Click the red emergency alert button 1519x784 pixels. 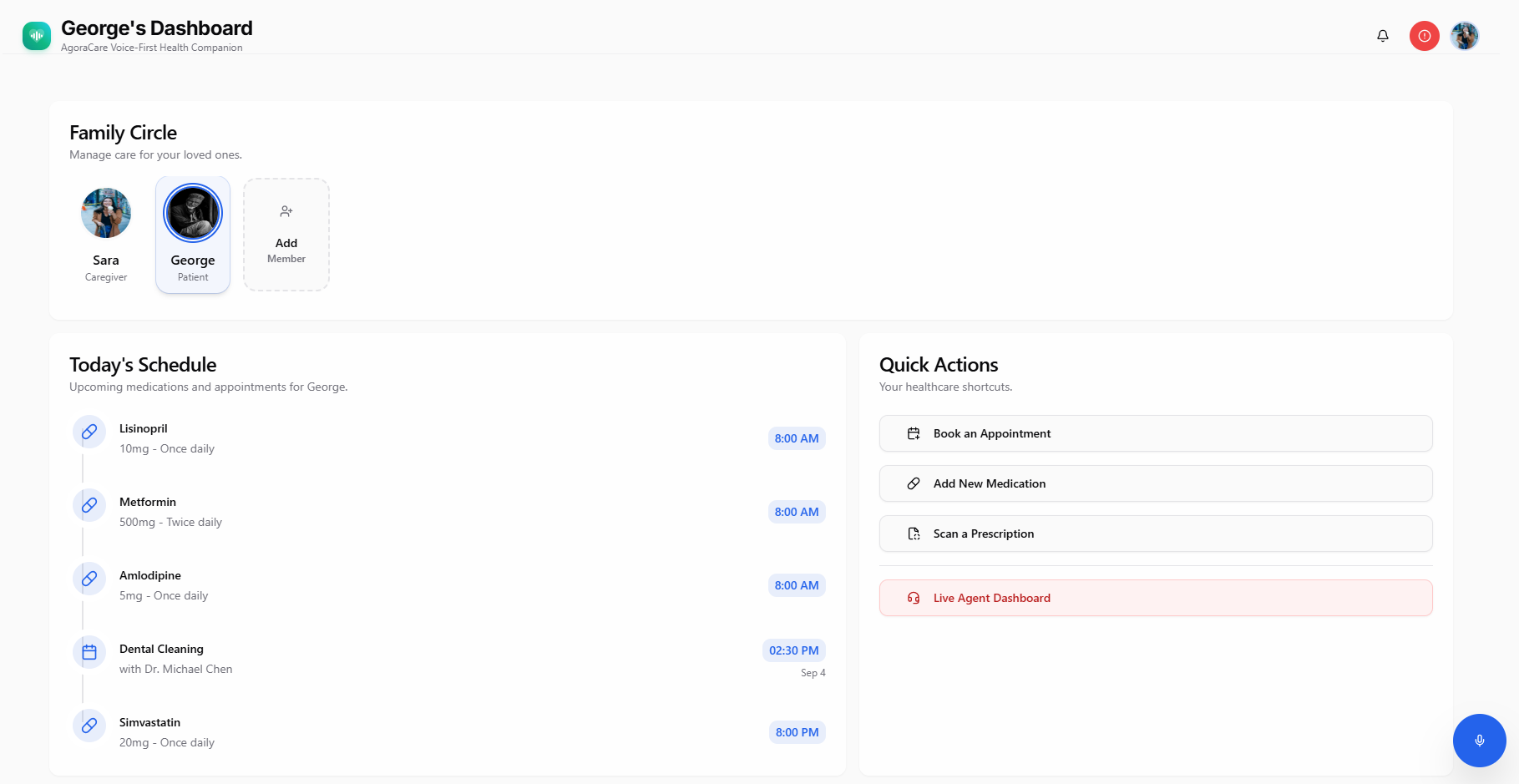click(1425, 36)
